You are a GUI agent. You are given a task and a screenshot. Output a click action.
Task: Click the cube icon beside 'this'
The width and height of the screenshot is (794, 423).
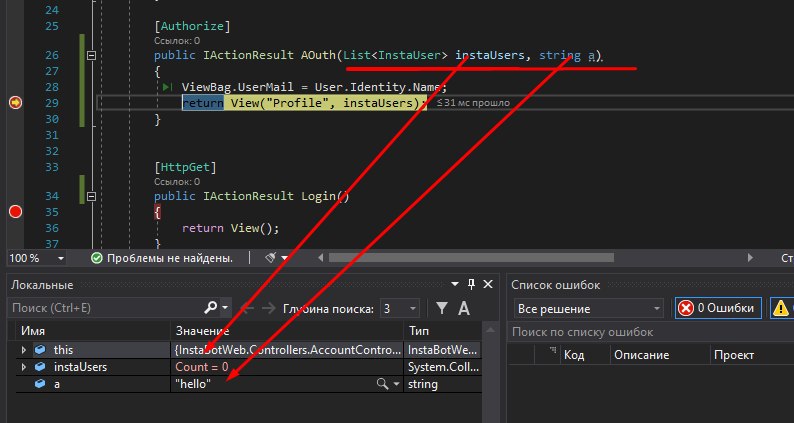40,350
